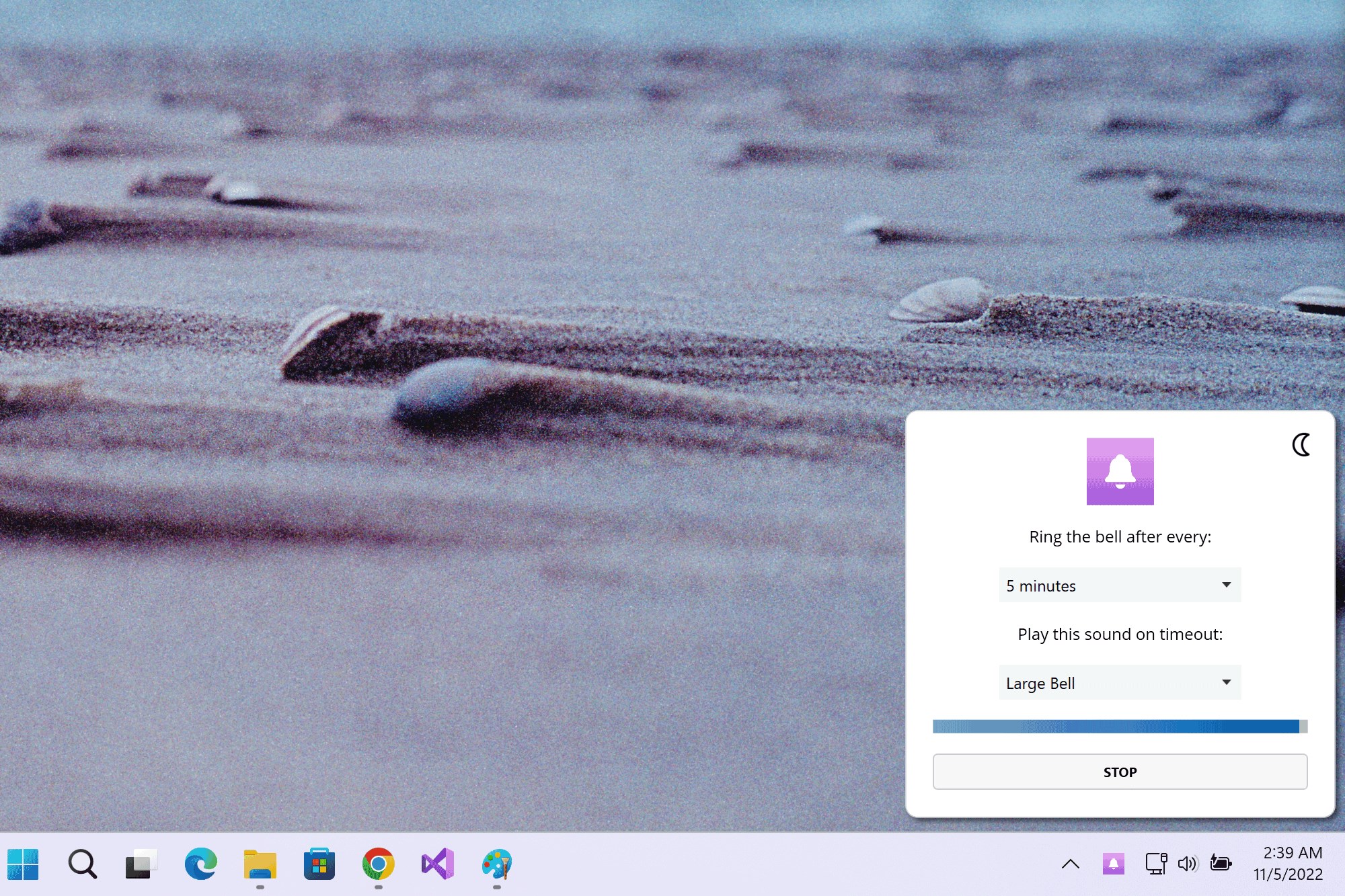The height and width of the screenshot is (896, 1345).
Task: Open taskbar Search
Action: coord(82,864)
